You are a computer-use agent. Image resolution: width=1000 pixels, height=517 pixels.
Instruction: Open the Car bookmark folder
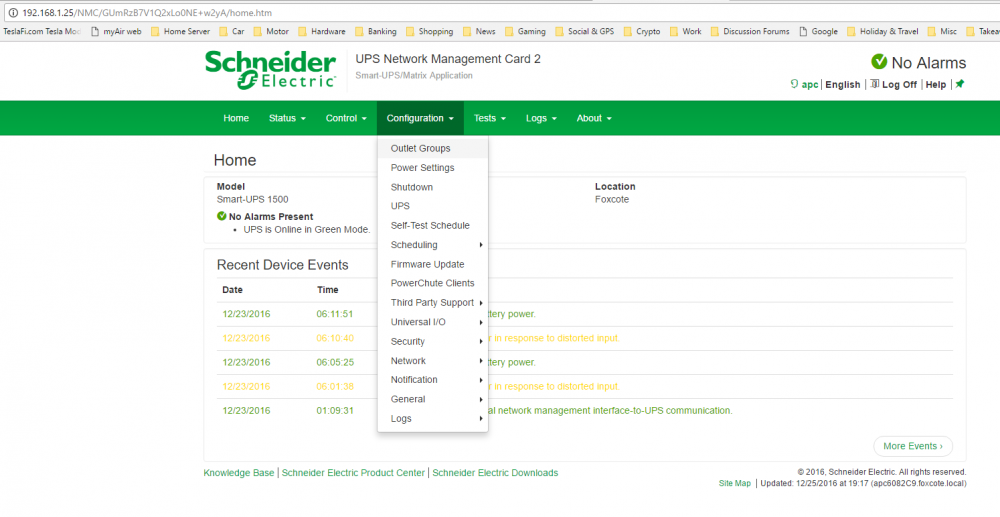232,31
